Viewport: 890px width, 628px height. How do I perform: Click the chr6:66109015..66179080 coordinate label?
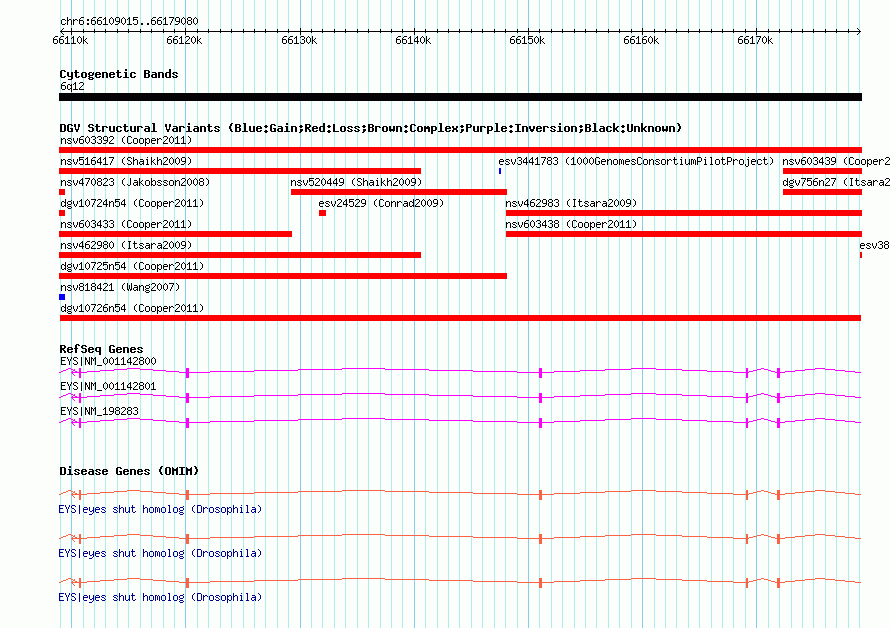[x=129, y=21]
